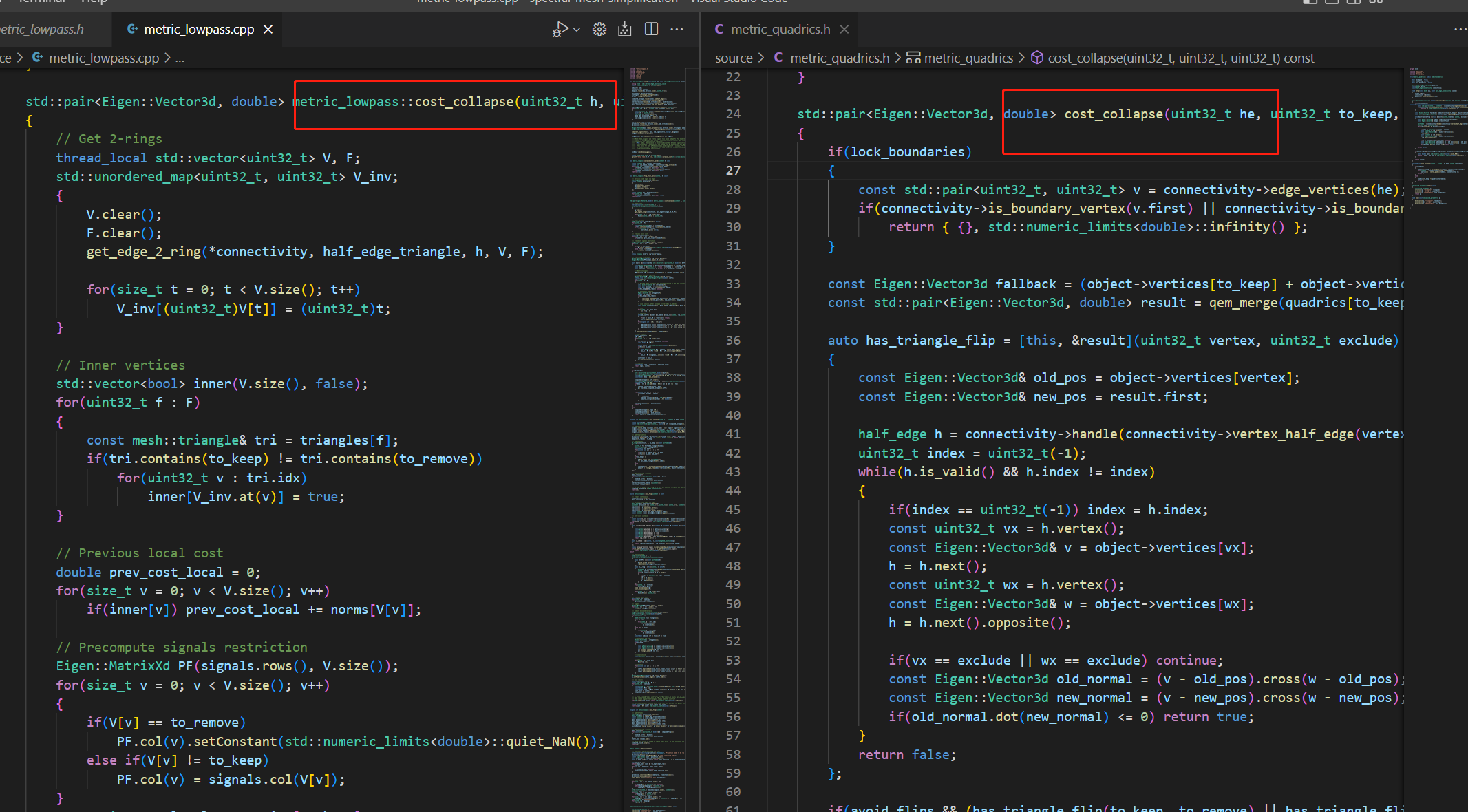
Task: Click line number 27 in right editor
Action: tap(733, 170)
